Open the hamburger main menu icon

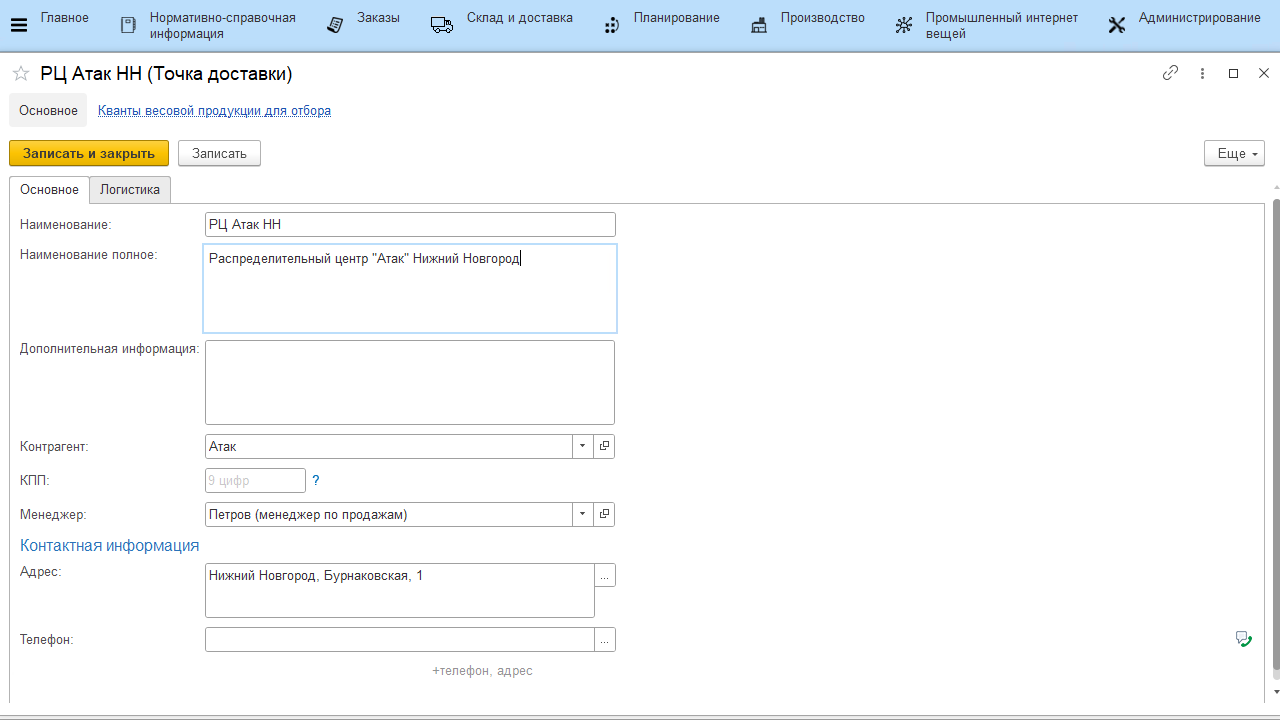pyautogui.click(x=18, y=25)
